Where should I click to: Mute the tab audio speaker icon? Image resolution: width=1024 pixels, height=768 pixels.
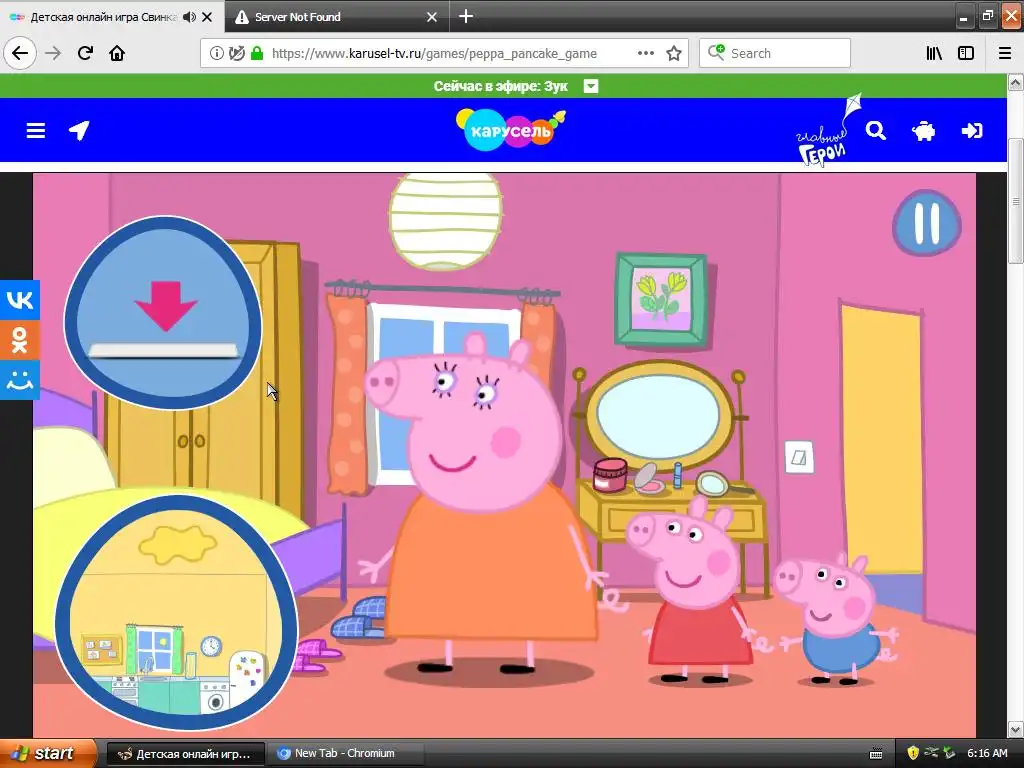189,17
